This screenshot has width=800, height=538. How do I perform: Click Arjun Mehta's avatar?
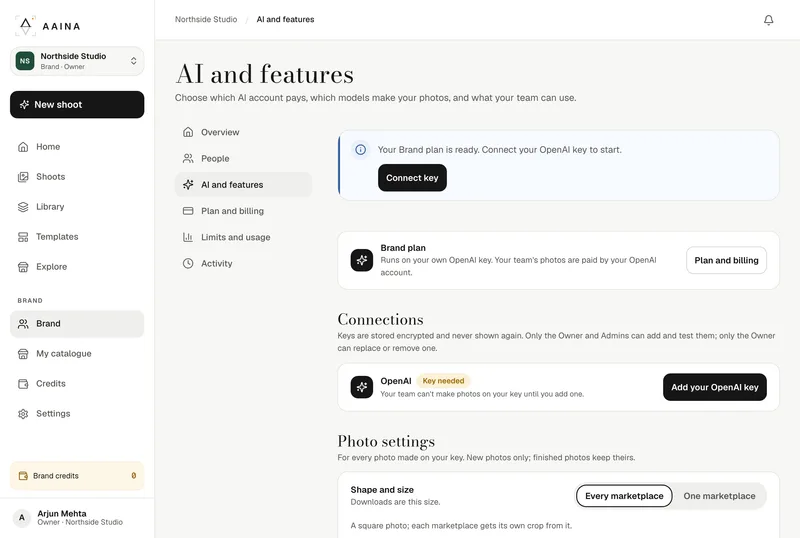tap(22, 518)
